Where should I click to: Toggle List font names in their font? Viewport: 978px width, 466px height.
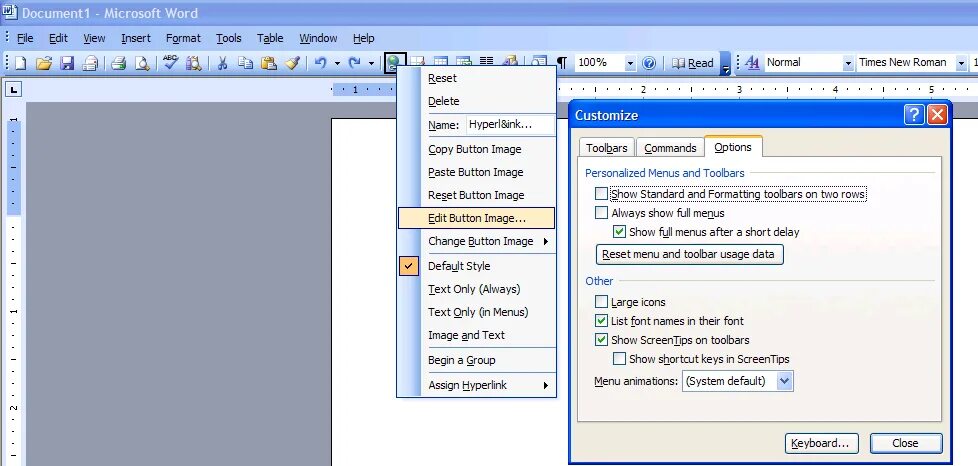point(601,321)
